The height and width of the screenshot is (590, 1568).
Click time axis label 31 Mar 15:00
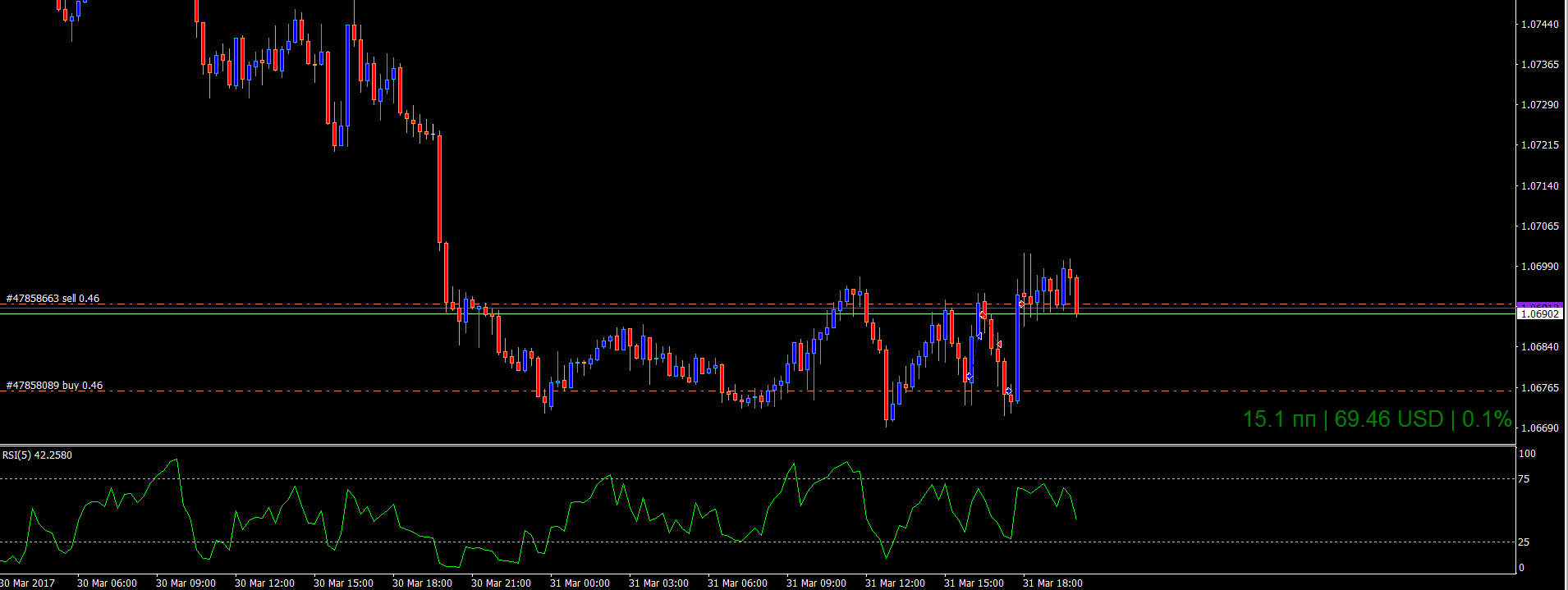pyautogui.click(x=974, y=583)
